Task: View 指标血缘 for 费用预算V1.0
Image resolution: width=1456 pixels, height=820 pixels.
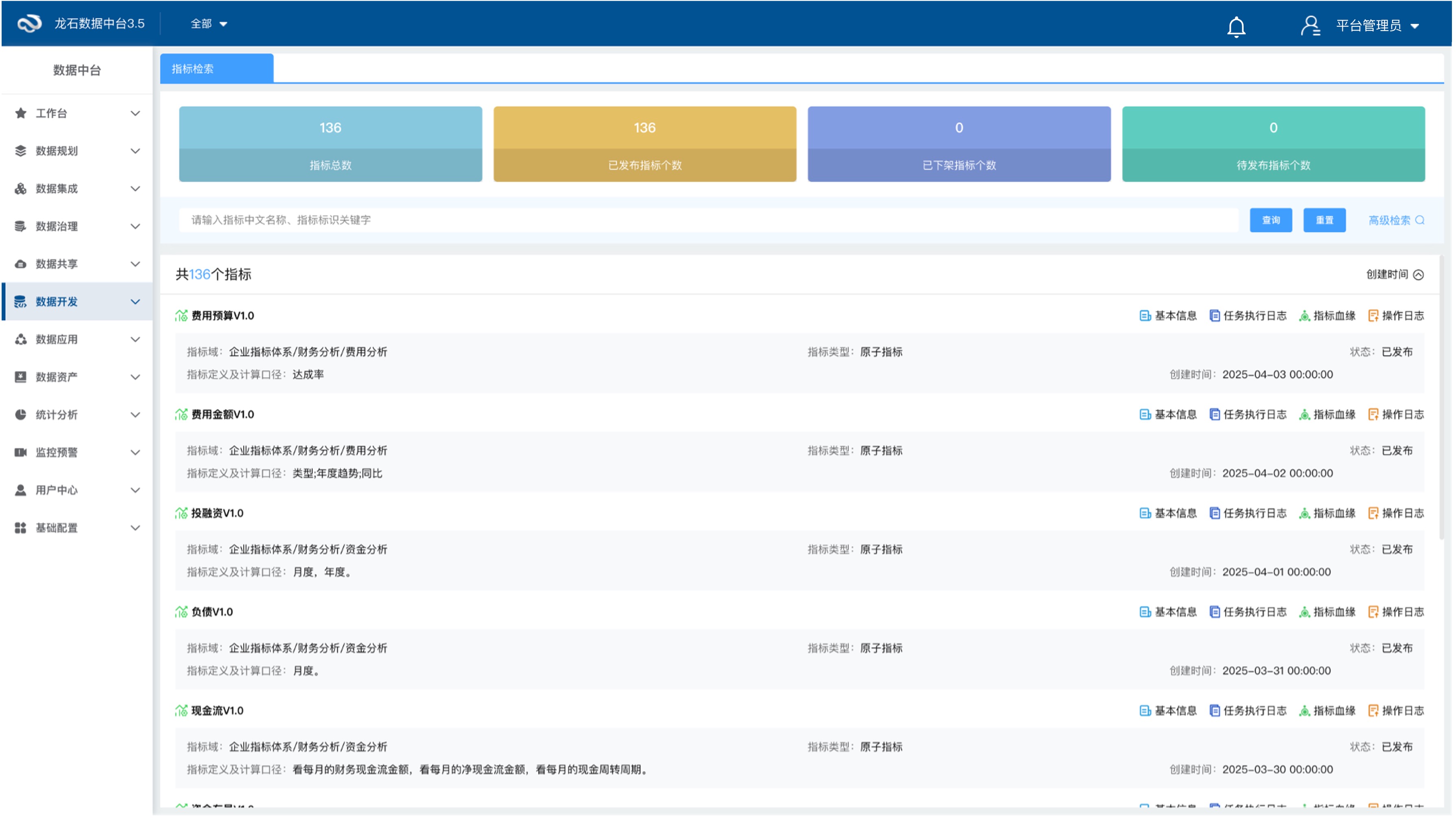Action: [1327, 316]
